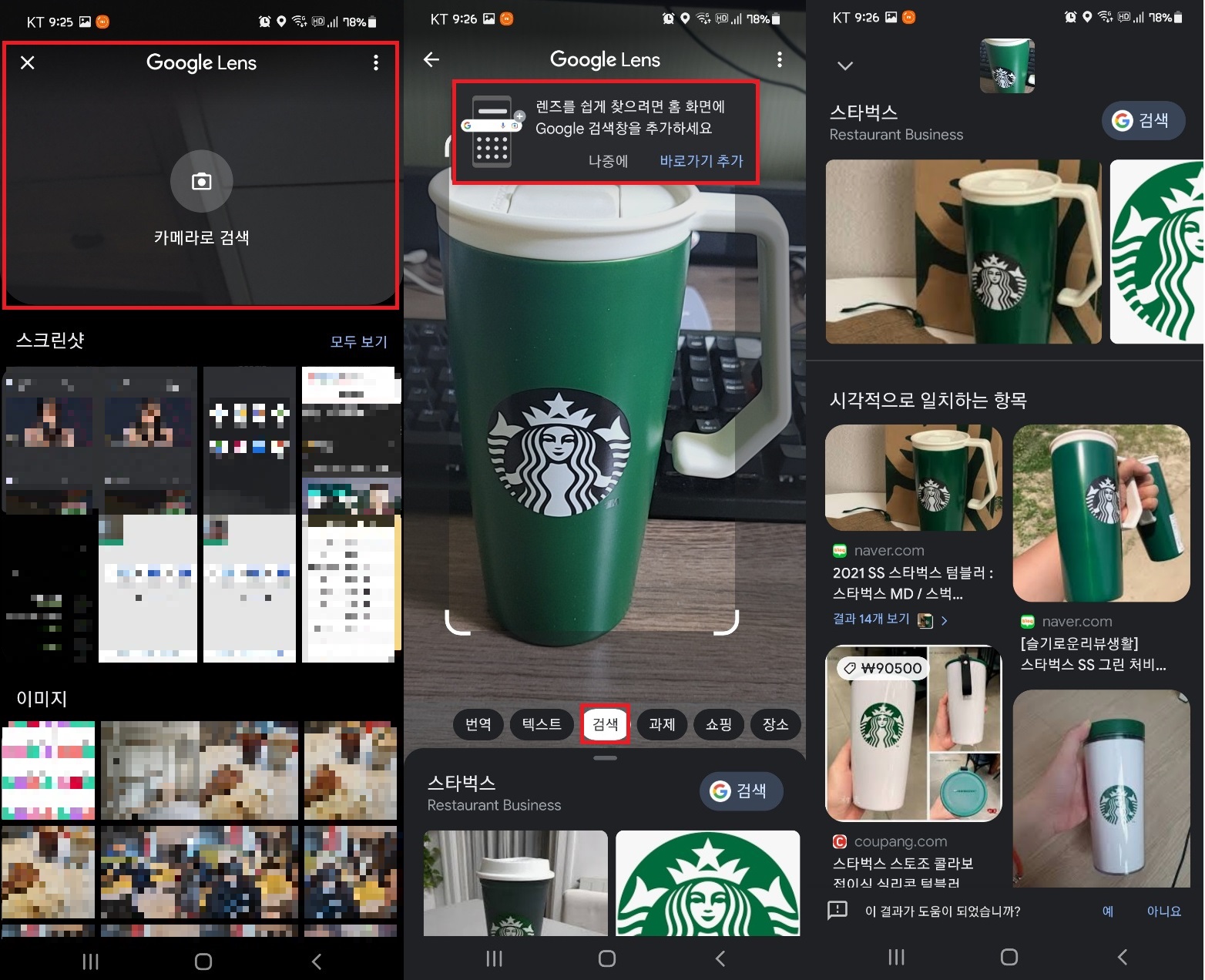Tap home button on second screen
1205x980 pixels.
pyautogui.click(x=607, y=958)
